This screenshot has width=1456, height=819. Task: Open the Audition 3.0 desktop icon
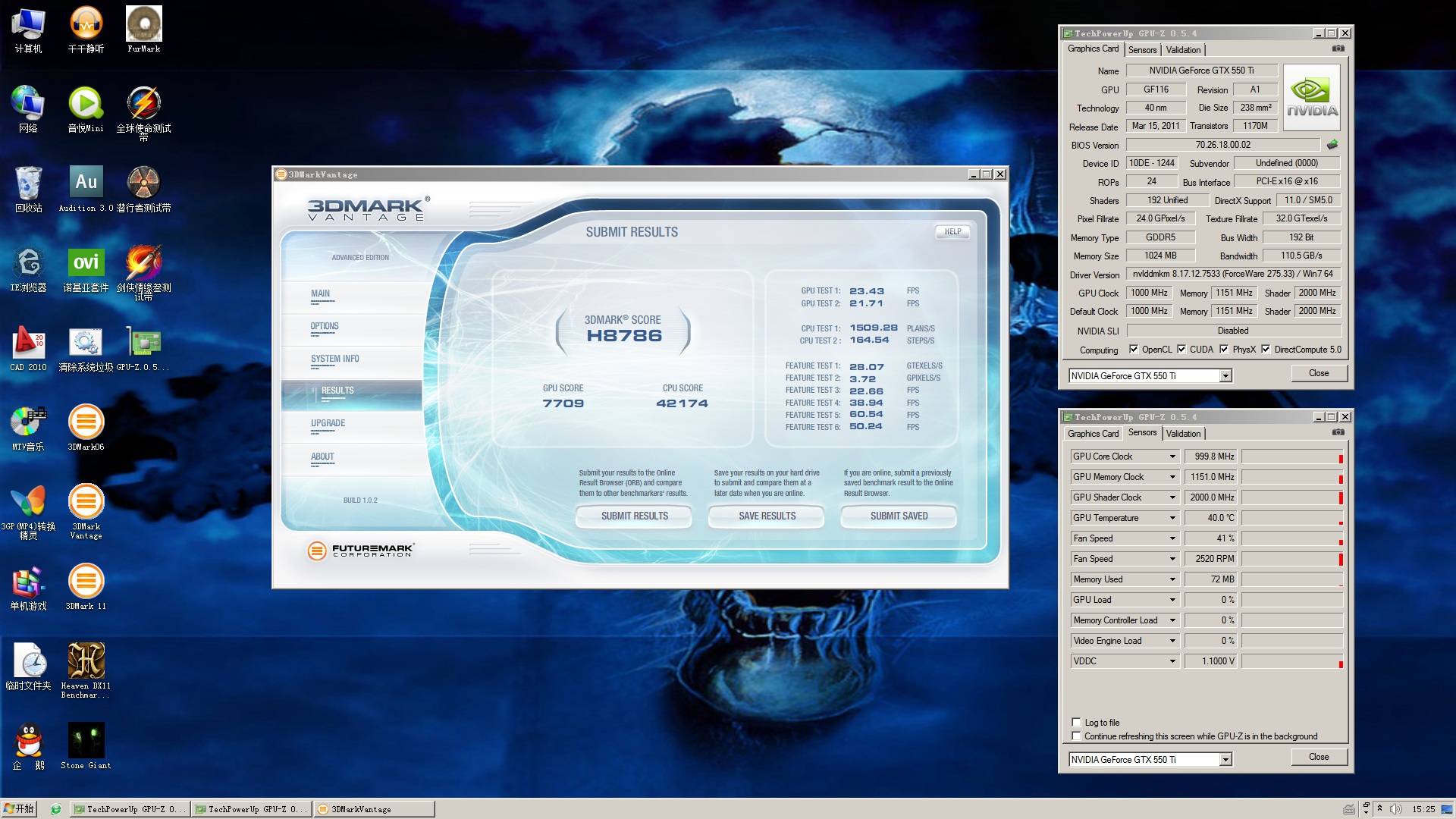pos(86,183)
